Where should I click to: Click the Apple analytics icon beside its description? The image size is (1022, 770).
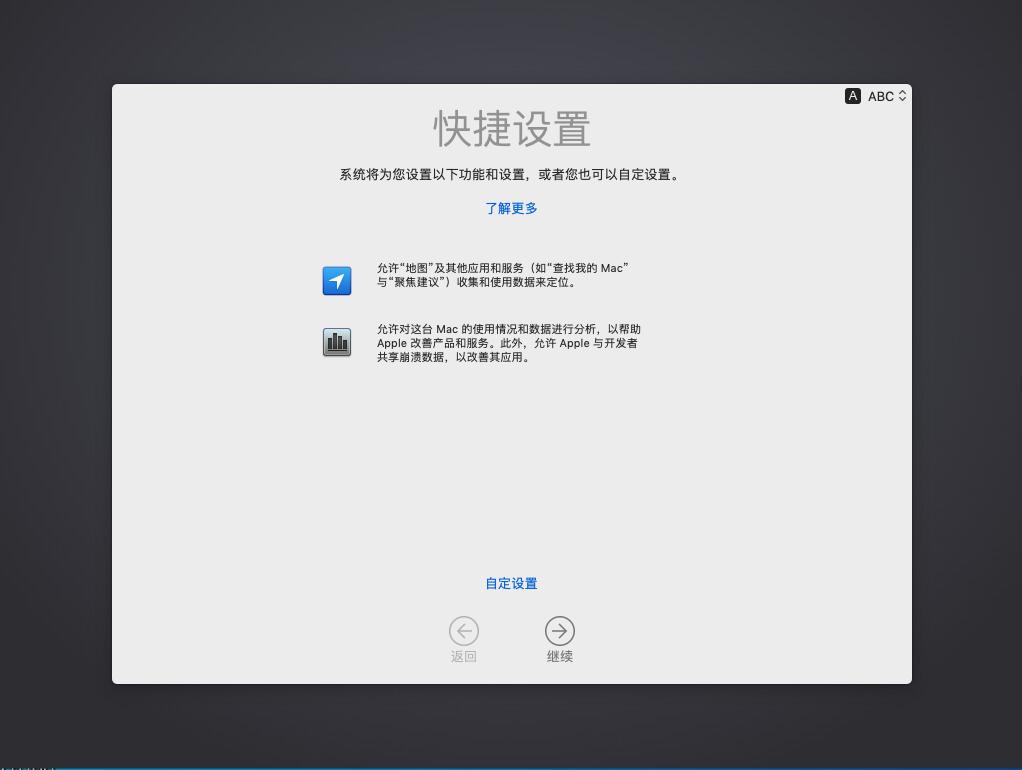[x=337, y=342]
